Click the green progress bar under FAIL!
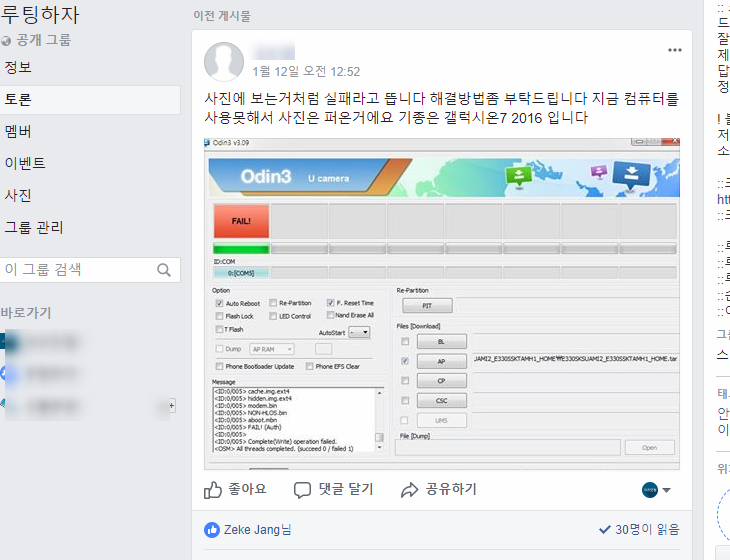Screen dimensions: 730x560 pos(241,248)
